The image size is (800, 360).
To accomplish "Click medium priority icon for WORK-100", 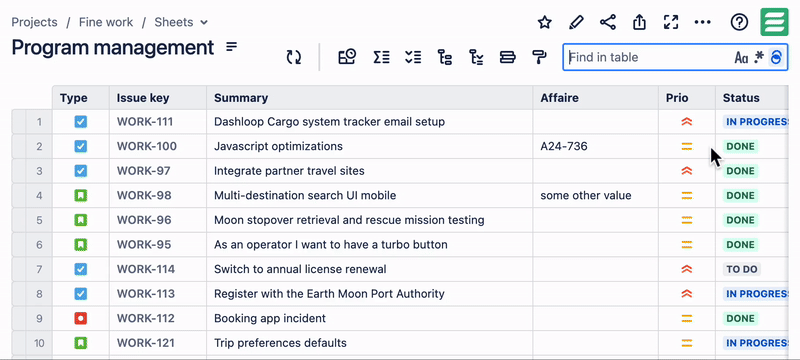I will pyautogui.click(x=687, y=146).
